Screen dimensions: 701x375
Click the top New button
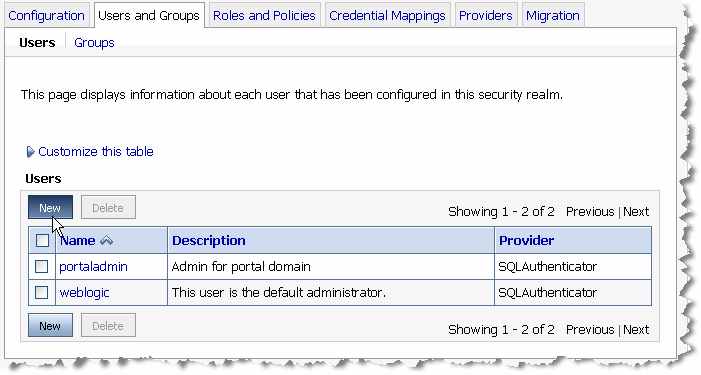pyautogui.click(x=50, y=207)
